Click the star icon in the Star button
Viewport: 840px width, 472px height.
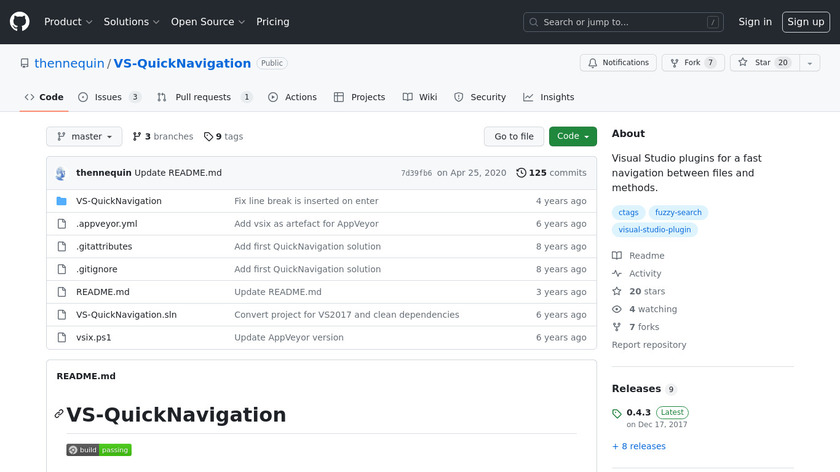click(x=742, y=62)
